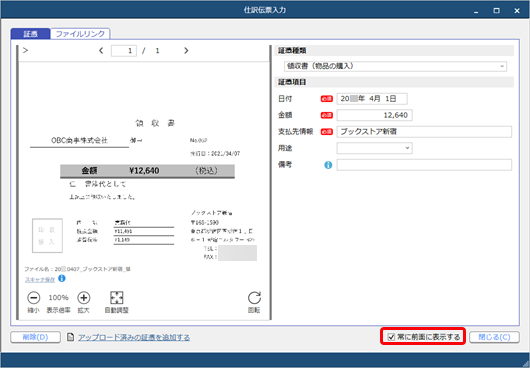This screenshot has height=368, width=530.
Task: Click the 閉じる(C) button
Action: point(495,337)
